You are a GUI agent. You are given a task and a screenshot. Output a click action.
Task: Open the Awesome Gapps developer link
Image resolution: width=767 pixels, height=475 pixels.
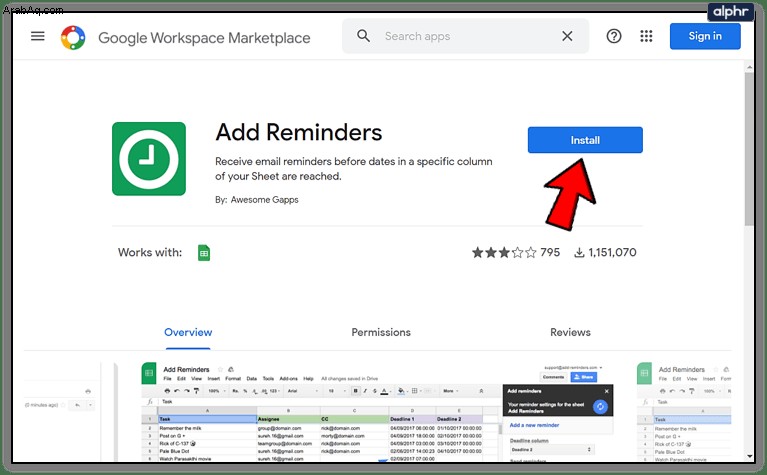[x=265, y=200]
